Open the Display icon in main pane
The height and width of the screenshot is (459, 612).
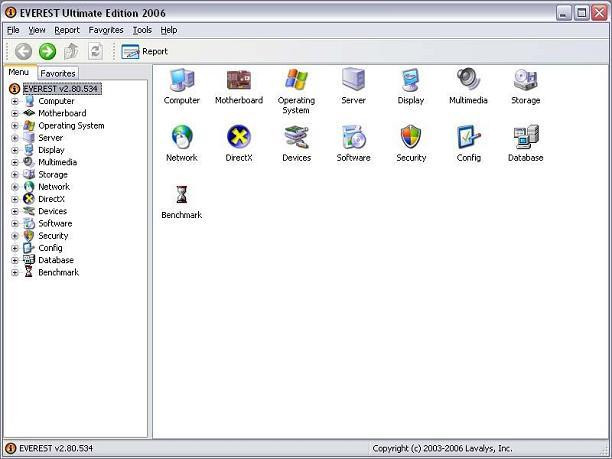(411, 80)
